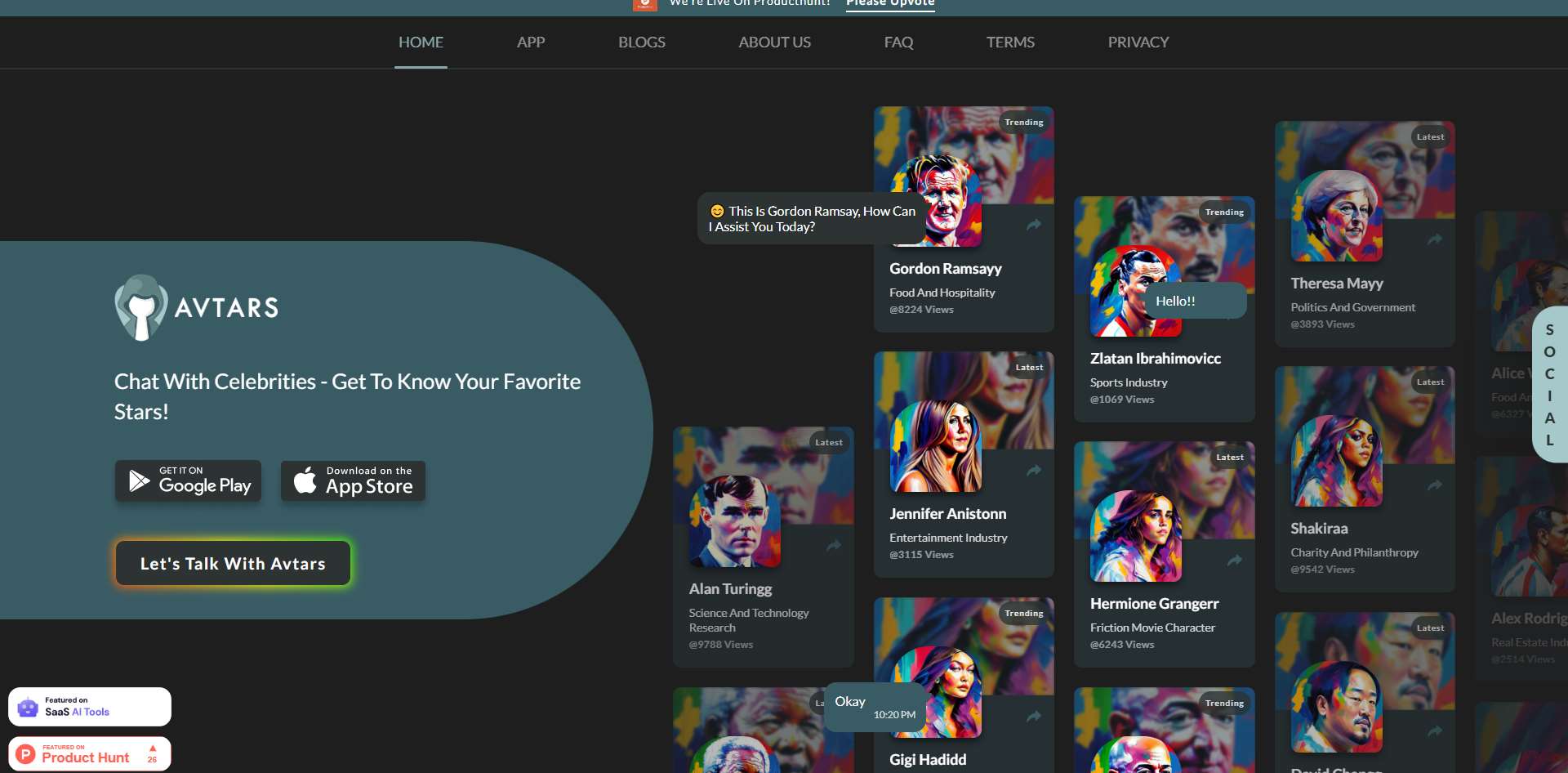The height and width of the screenshot is (773, 1568).
Task: Share Jennifer Anistonn's profile card
Action: (1033, 470)
